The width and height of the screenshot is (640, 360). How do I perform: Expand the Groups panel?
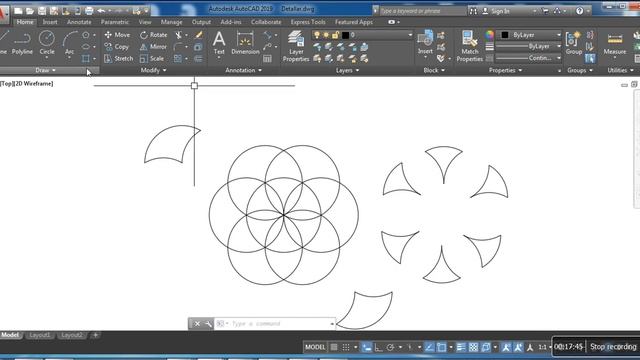click(580, 70)
